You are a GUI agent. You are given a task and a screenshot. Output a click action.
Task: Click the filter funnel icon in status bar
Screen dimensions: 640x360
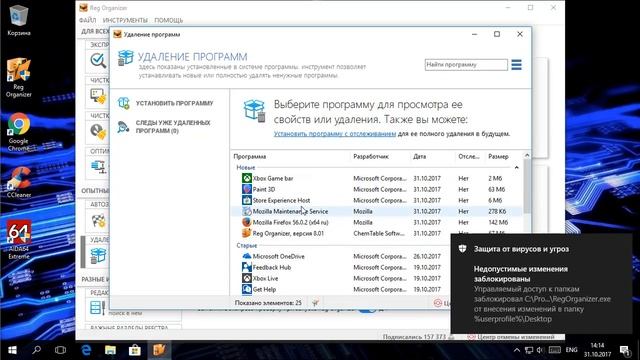pyautogui.click(x=315, y=303)
